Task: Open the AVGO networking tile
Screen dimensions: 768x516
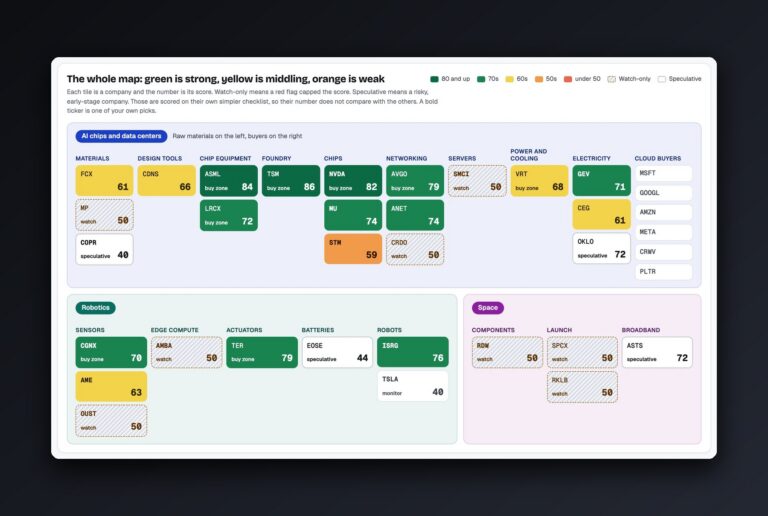Action: click(415, 181)
